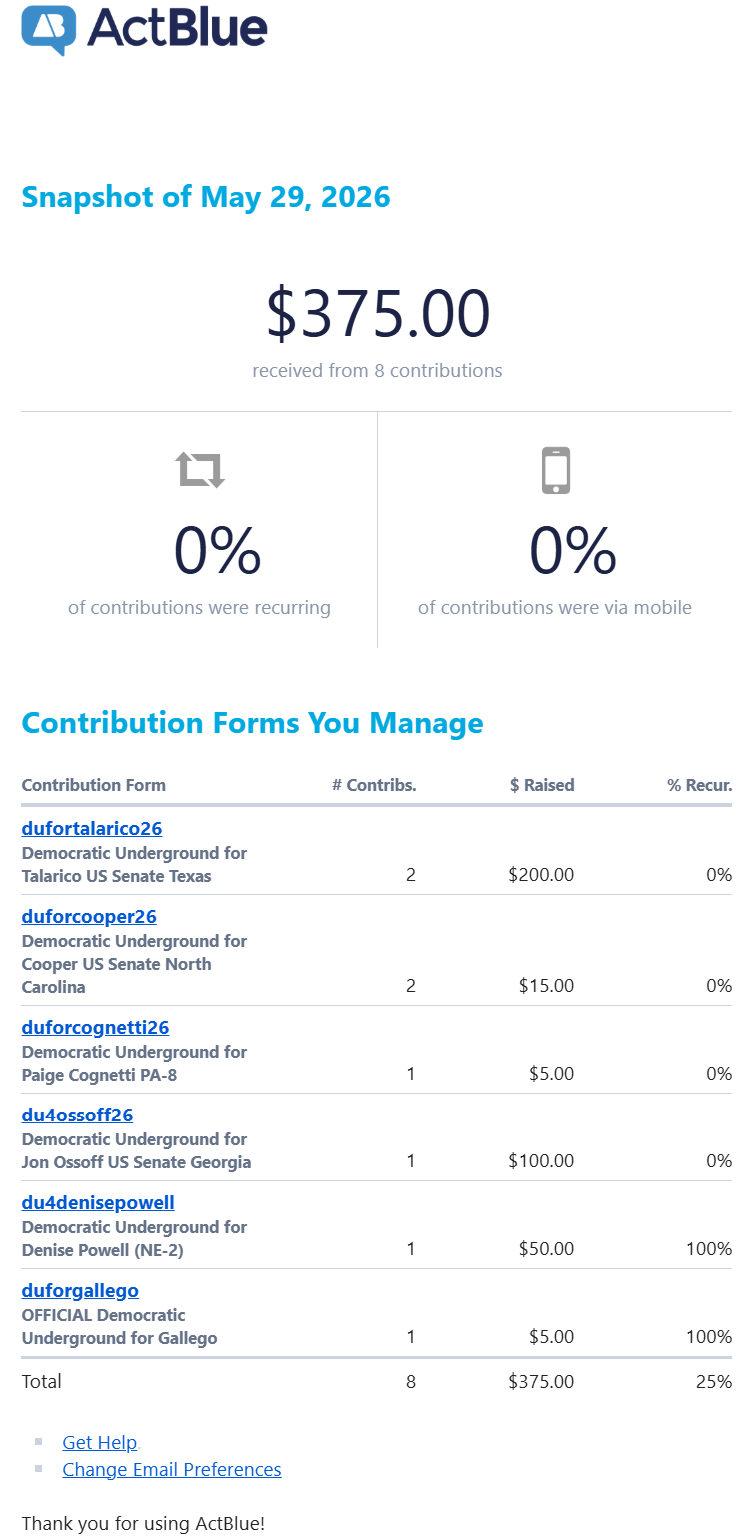Click the ActBlue wordmark text
This screenshot has height=1540, width=744.
pyautogui.click(x=177, y=27)
